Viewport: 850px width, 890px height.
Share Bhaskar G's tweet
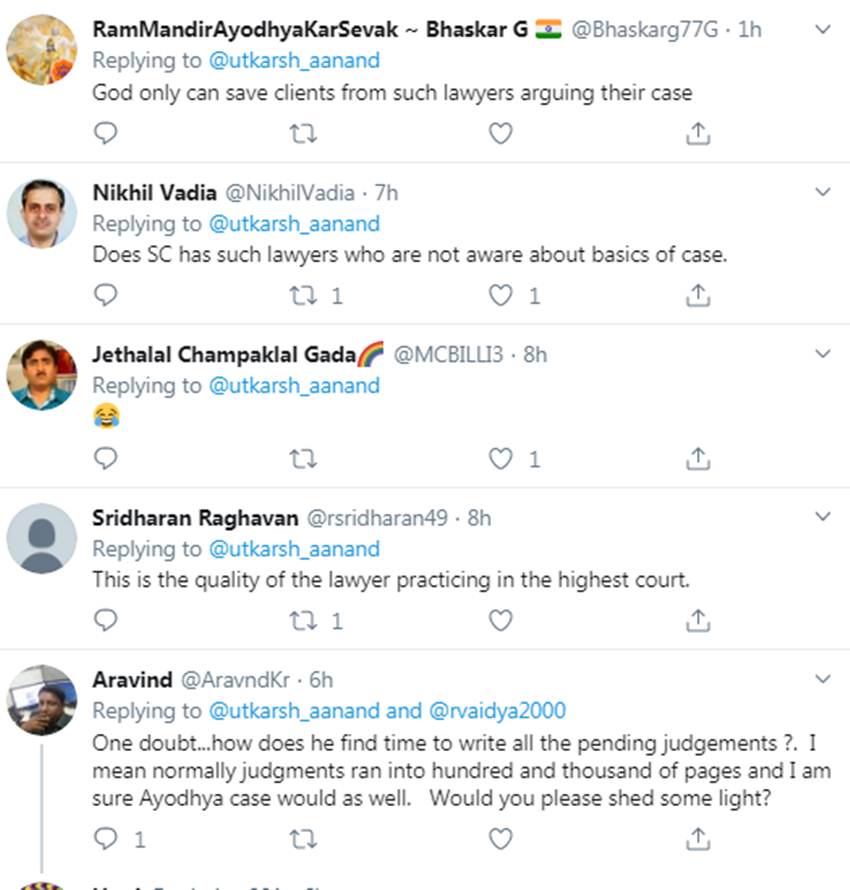pos(699,133)
